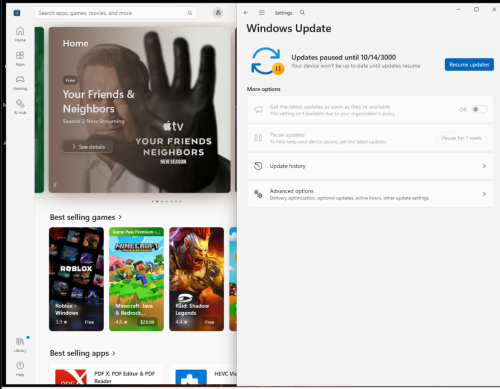Click See details on featured banner

[88, 147]
